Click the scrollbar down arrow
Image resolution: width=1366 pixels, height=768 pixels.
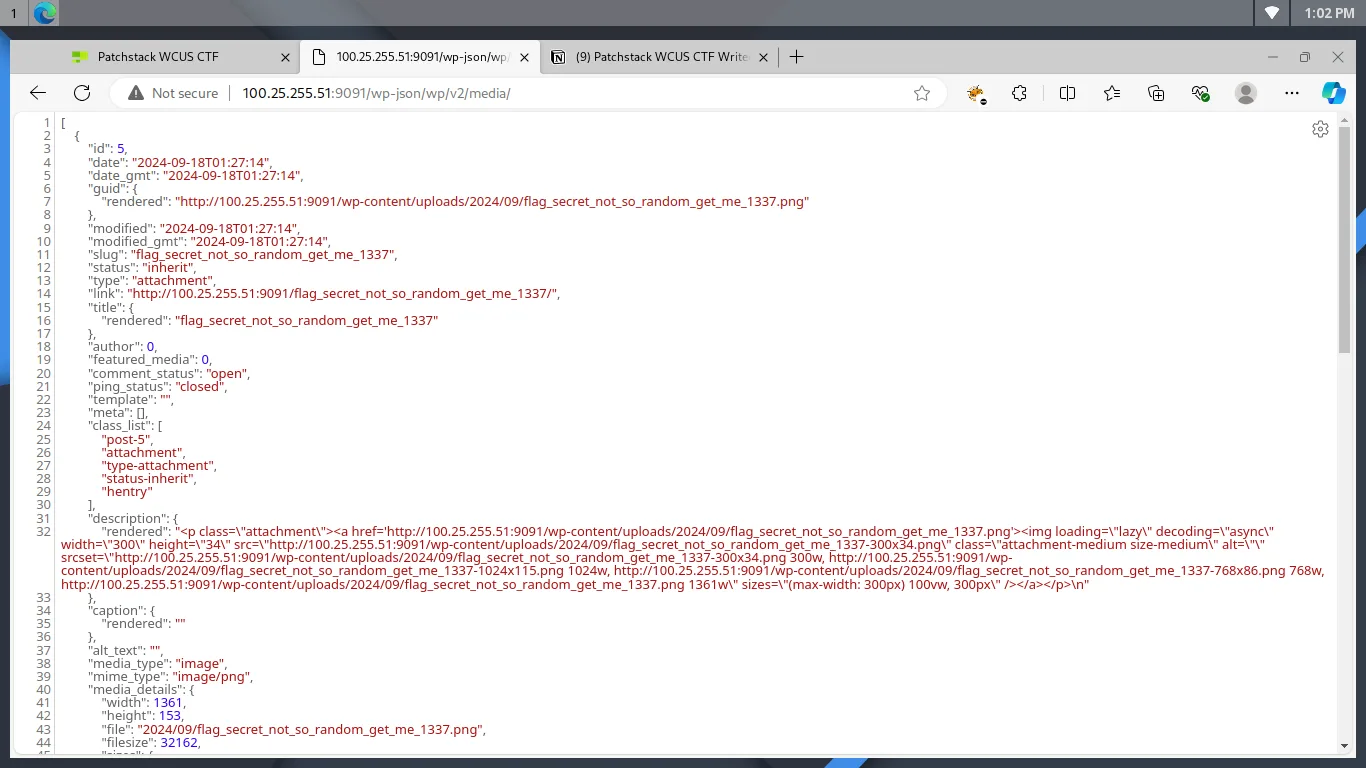(1344, 746)
